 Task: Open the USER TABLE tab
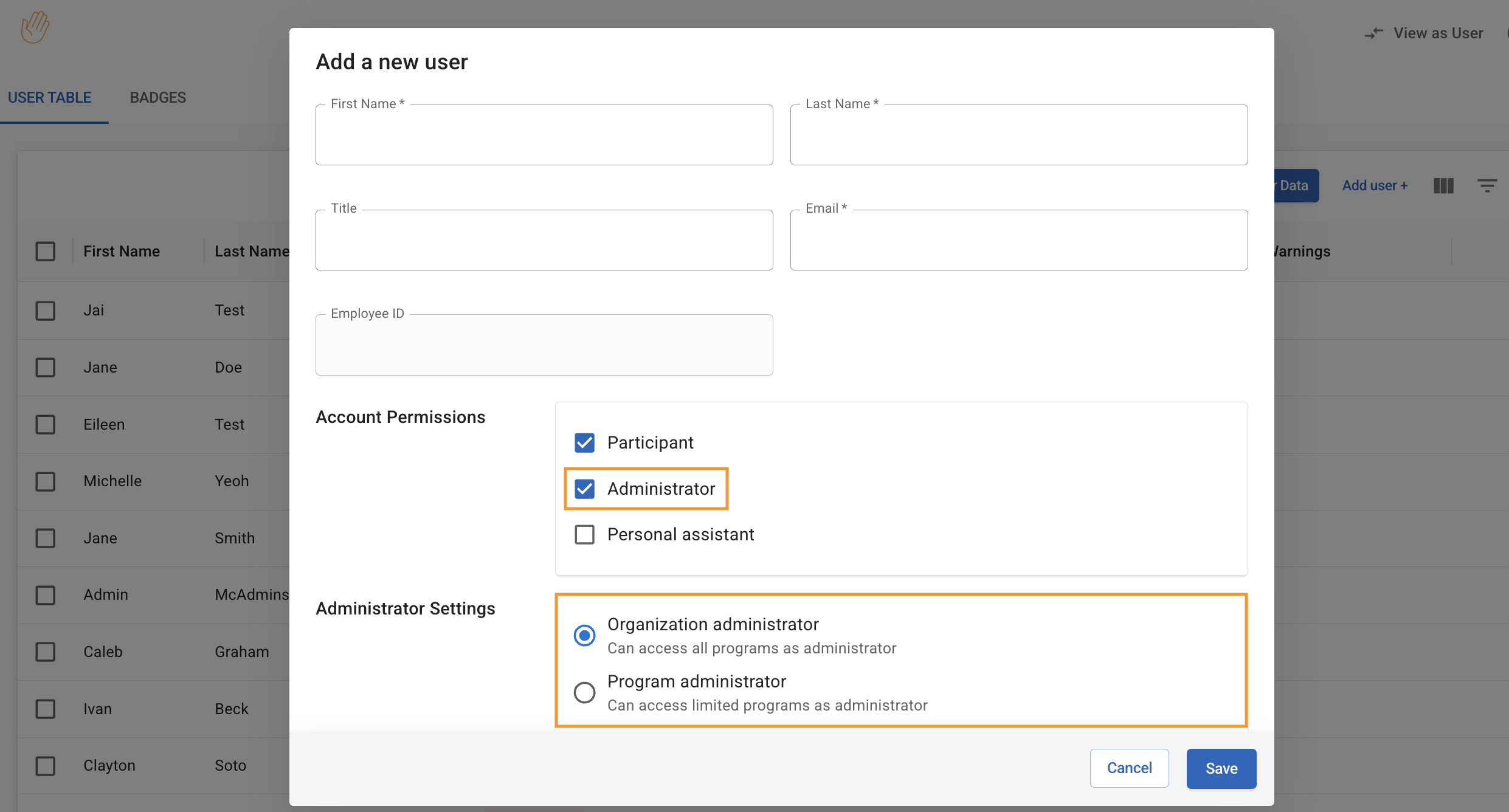[x=49, y=97]
